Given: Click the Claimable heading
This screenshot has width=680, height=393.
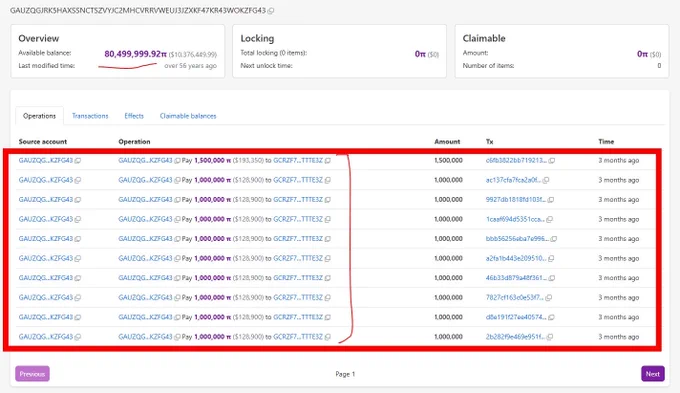Looking at the screenshot, I should [x=484, y=38].
